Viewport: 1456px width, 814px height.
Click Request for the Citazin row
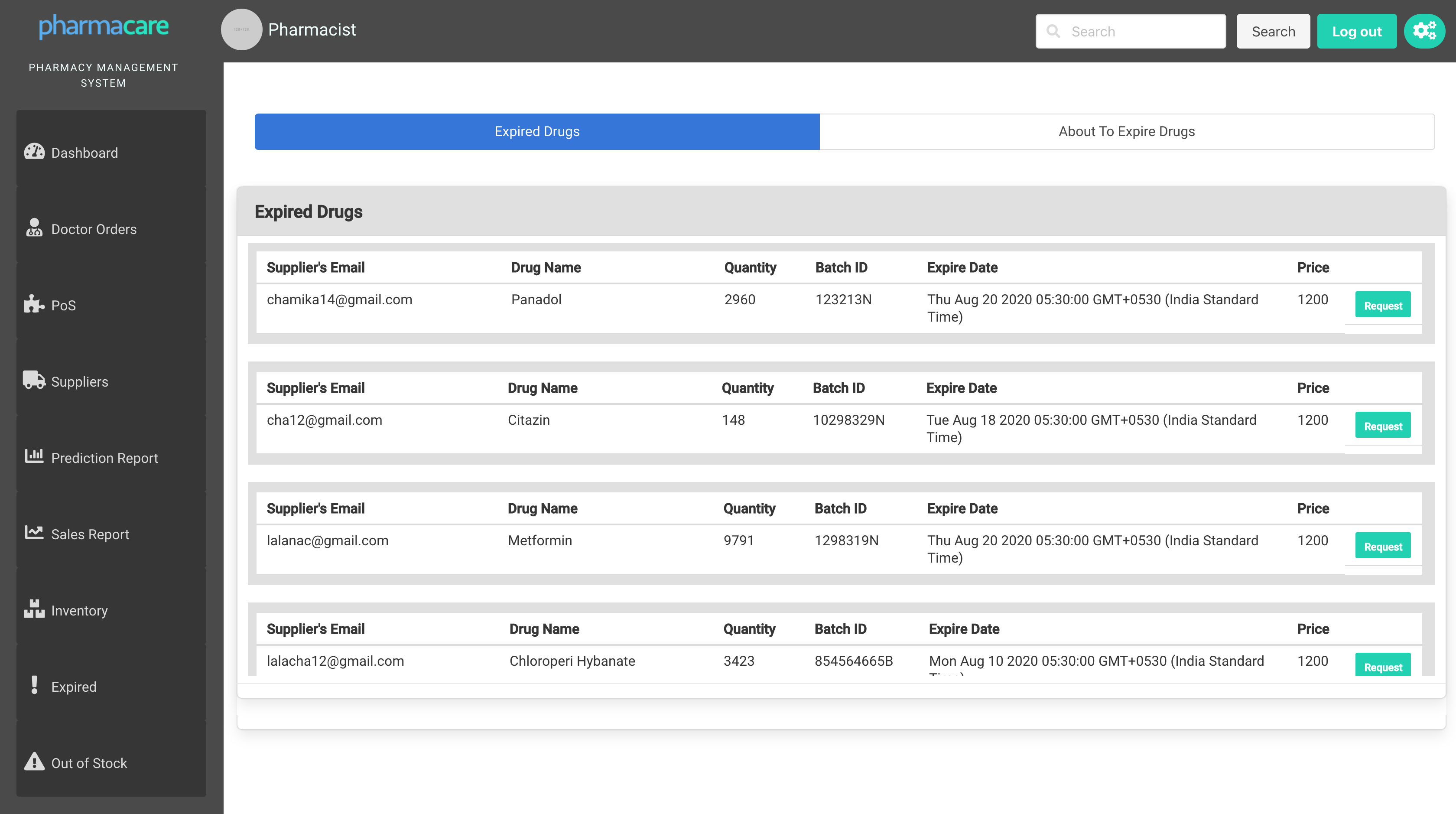pos(1382,426)
